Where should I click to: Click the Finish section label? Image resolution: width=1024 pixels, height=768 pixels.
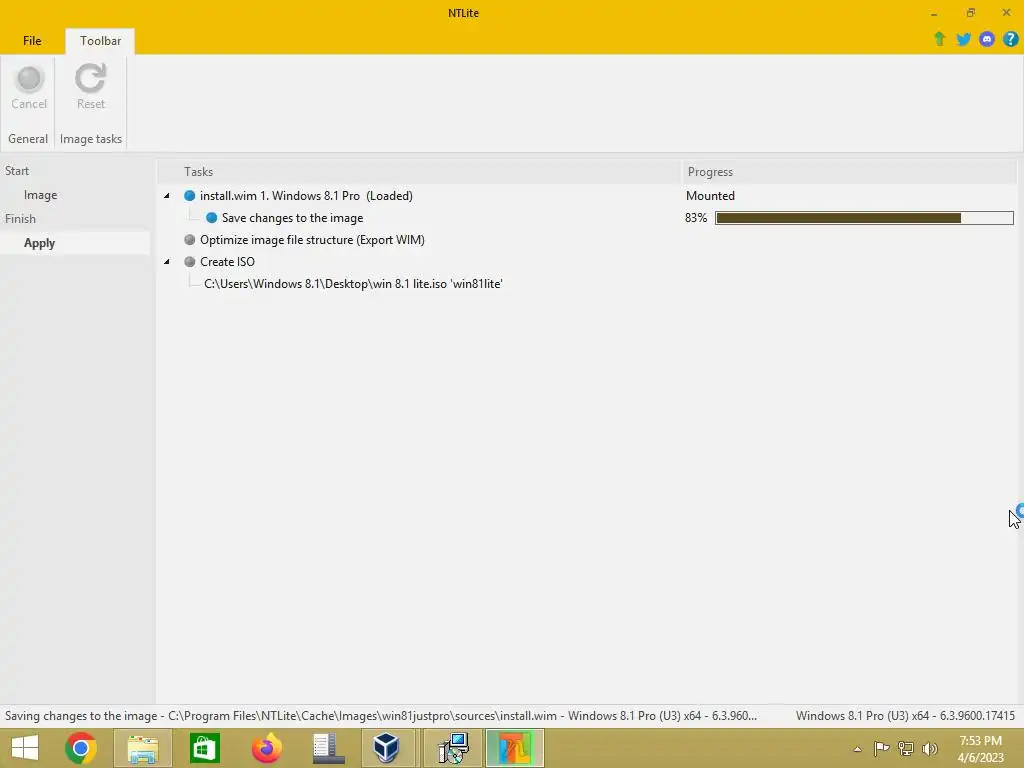coord(20,219)
